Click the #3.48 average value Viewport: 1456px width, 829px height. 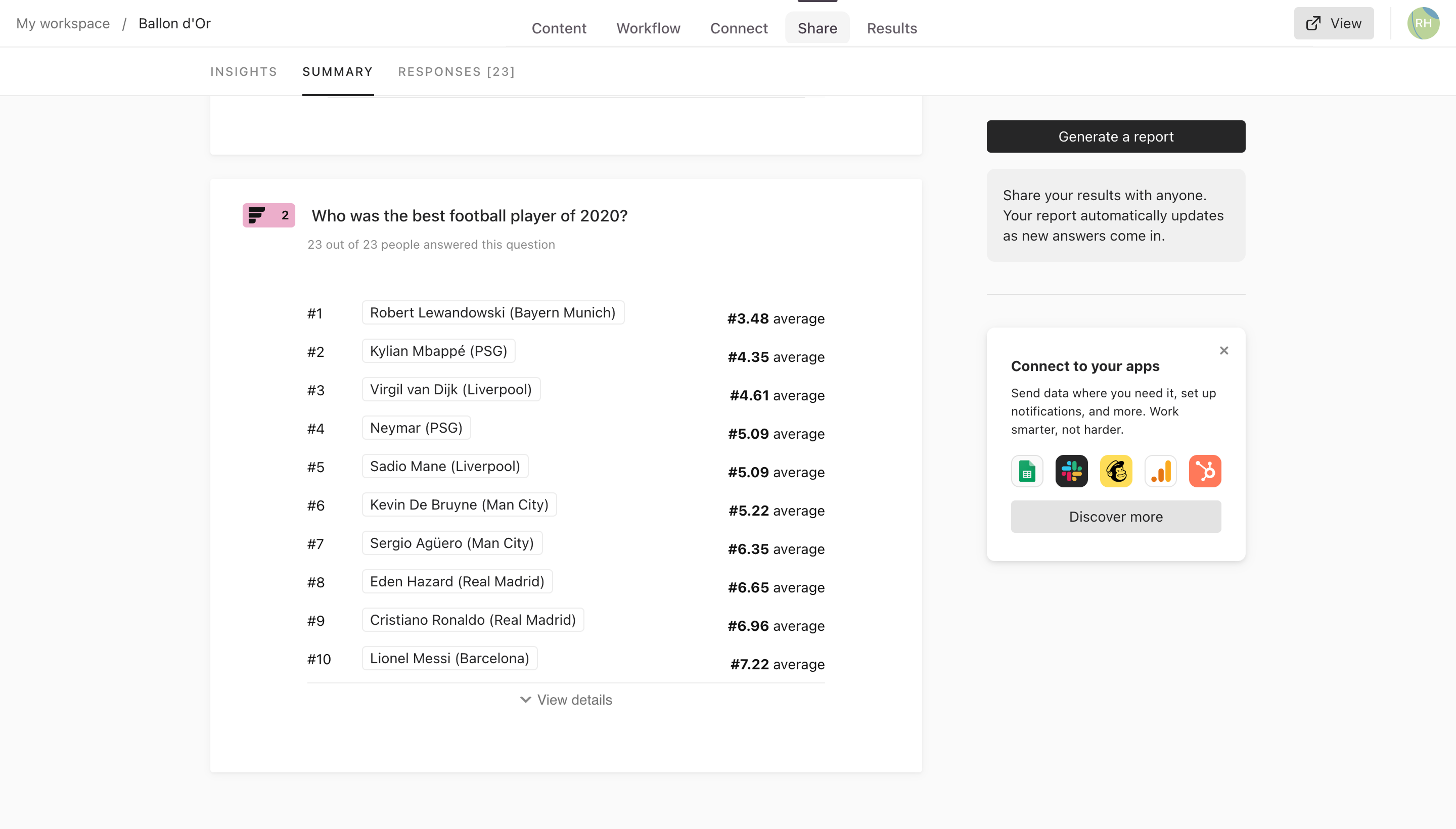click(x=776, y=318)
